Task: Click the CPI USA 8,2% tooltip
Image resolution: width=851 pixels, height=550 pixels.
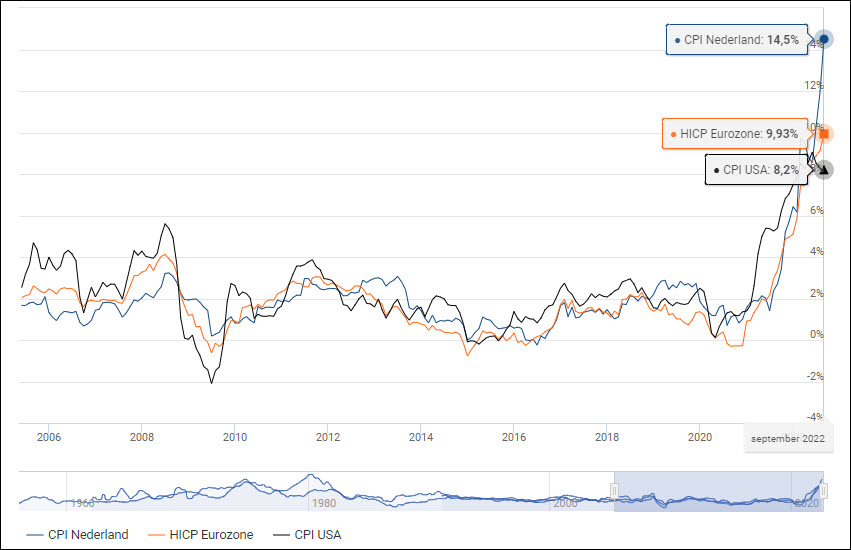Action: (x=756, y=170)
